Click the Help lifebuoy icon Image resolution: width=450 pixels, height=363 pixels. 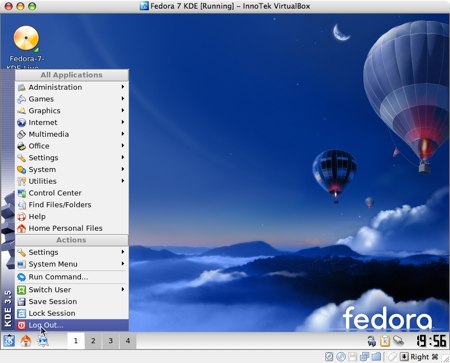pyautogui.click(x=22, y=217)
